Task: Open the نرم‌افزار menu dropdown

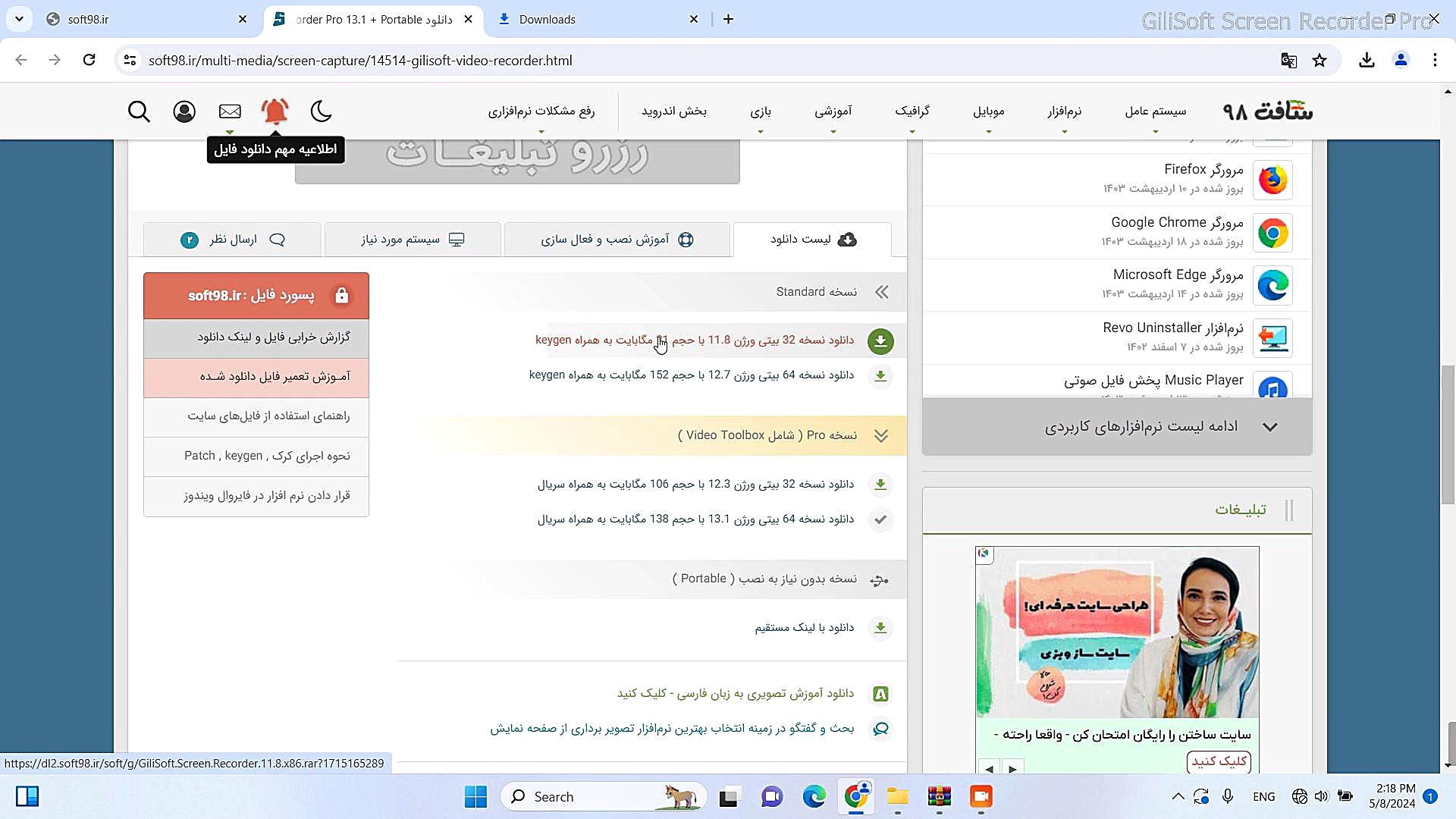Action: click(x=1065, y=111)
